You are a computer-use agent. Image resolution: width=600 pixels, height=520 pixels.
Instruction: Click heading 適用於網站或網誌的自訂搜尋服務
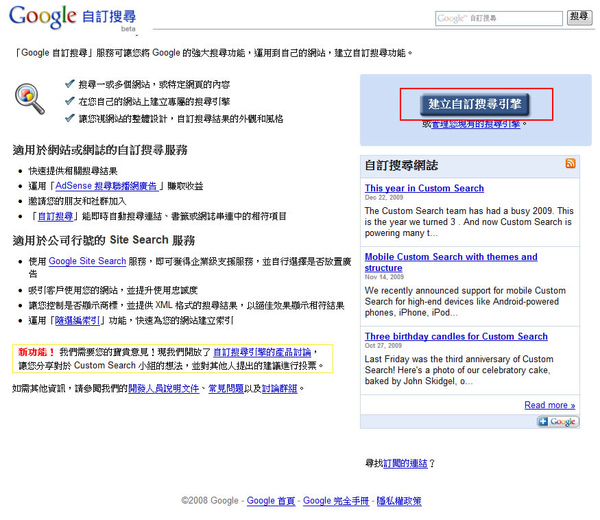[100, 150]
